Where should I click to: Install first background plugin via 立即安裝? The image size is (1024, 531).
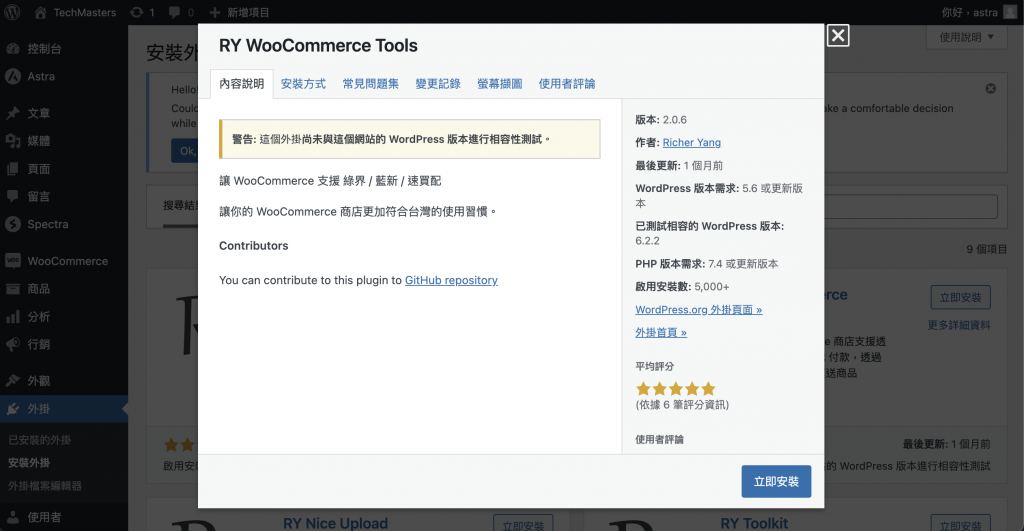(x=960, y=297)
